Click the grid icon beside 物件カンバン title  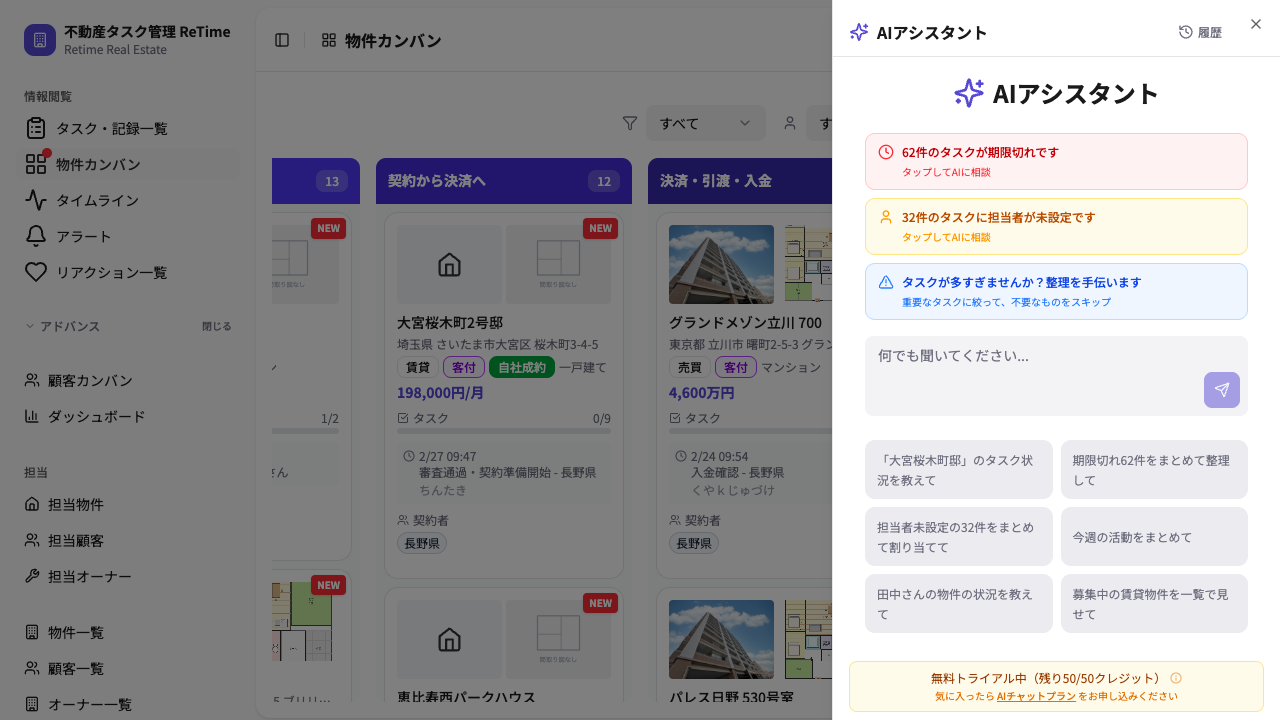pyautogui.click(x=328, y=40)
